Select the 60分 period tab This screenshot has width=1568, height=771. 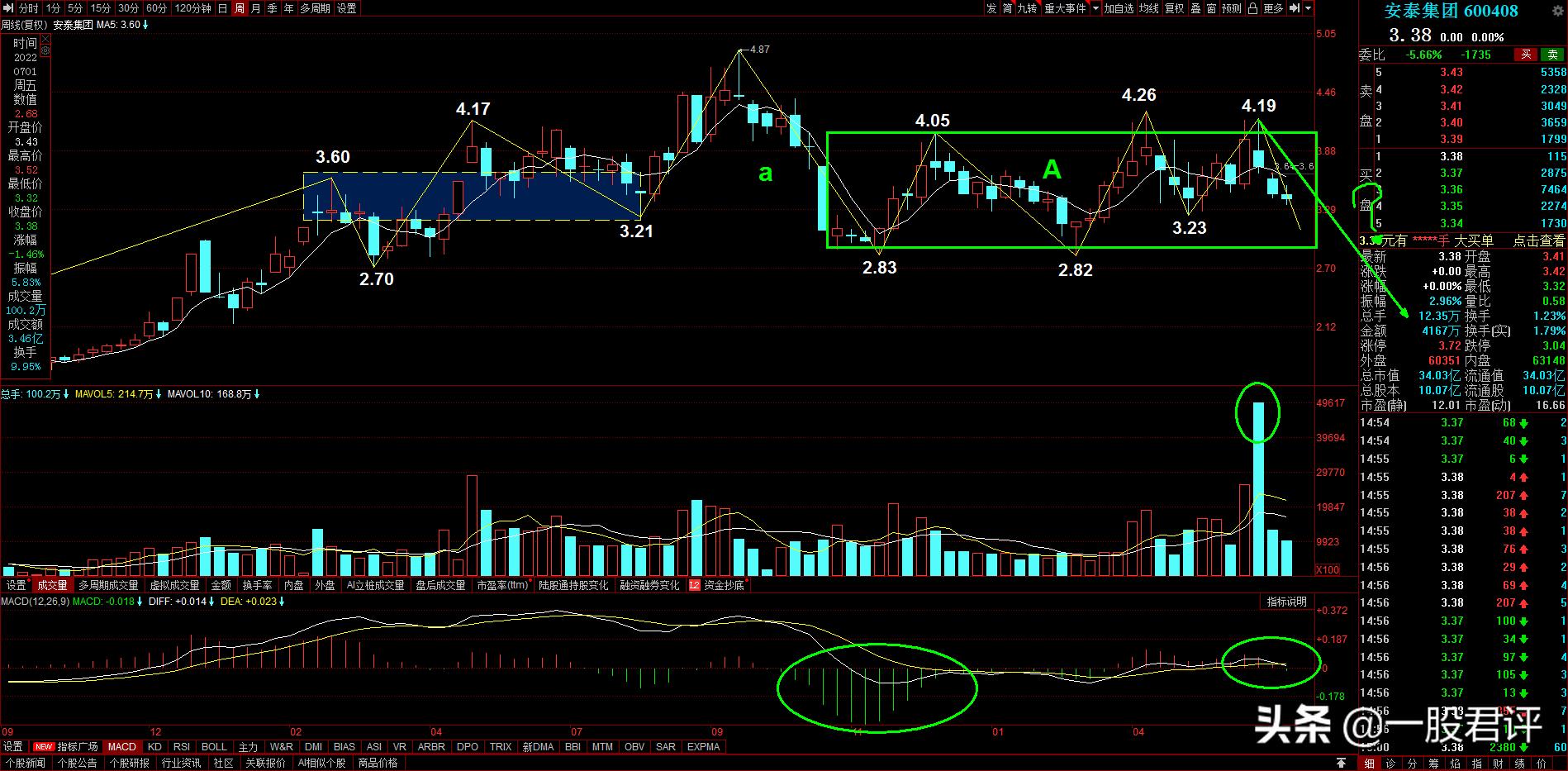pos(156,8)
